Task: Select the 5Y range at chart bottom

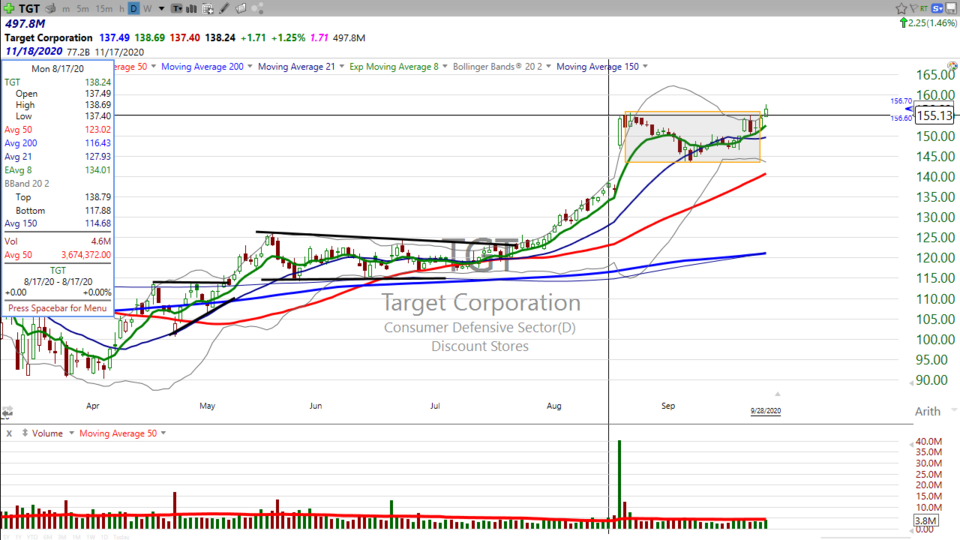Action: (x=7, y=536)
